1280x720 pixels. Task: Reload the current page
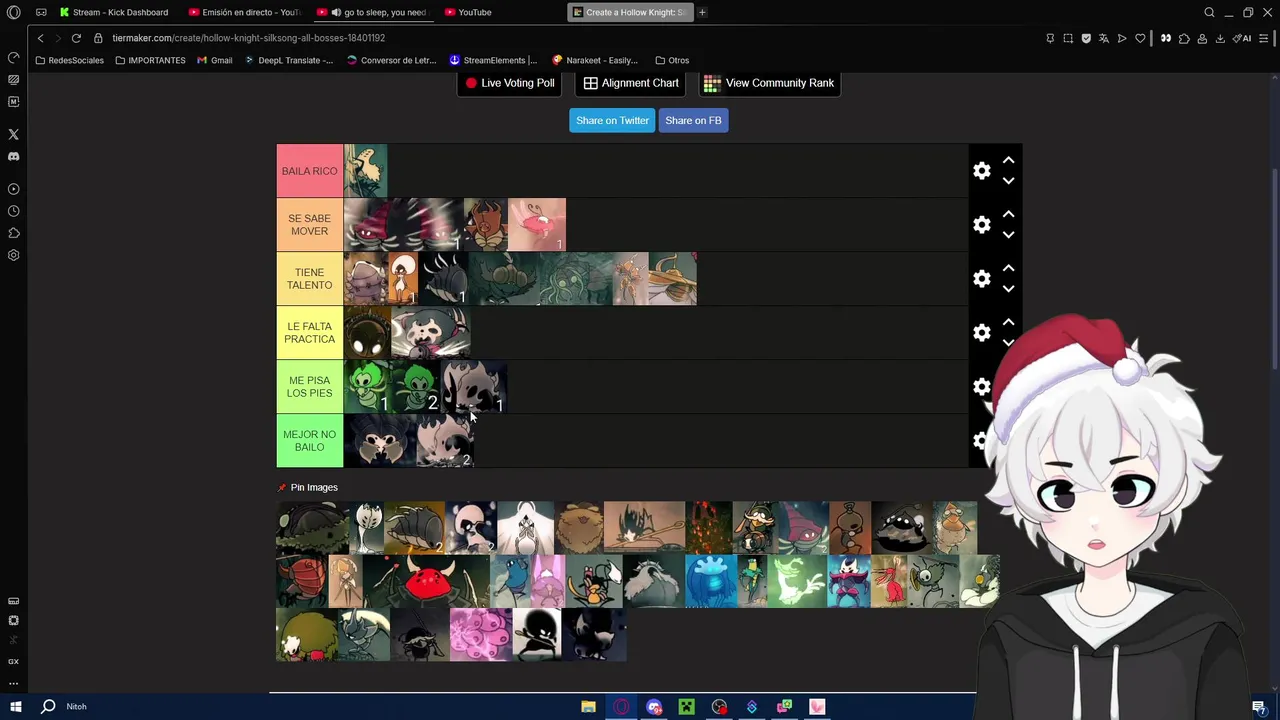tap(76, 38)
